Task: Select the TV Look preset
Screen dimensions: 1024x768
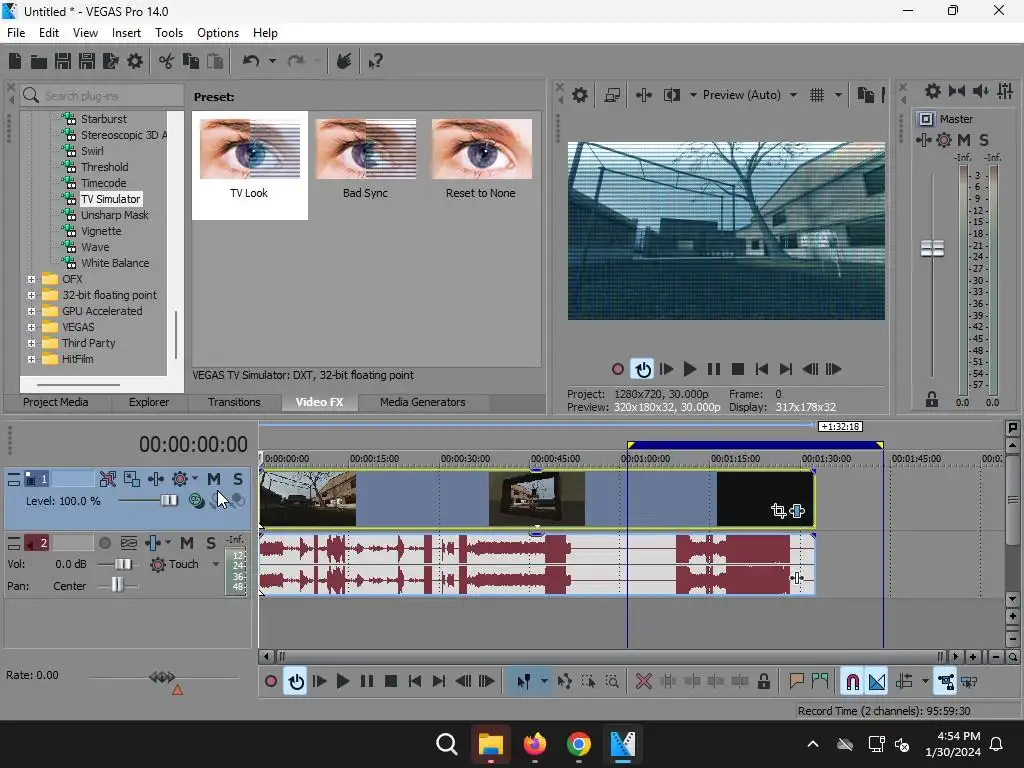Action: (249, 165)
